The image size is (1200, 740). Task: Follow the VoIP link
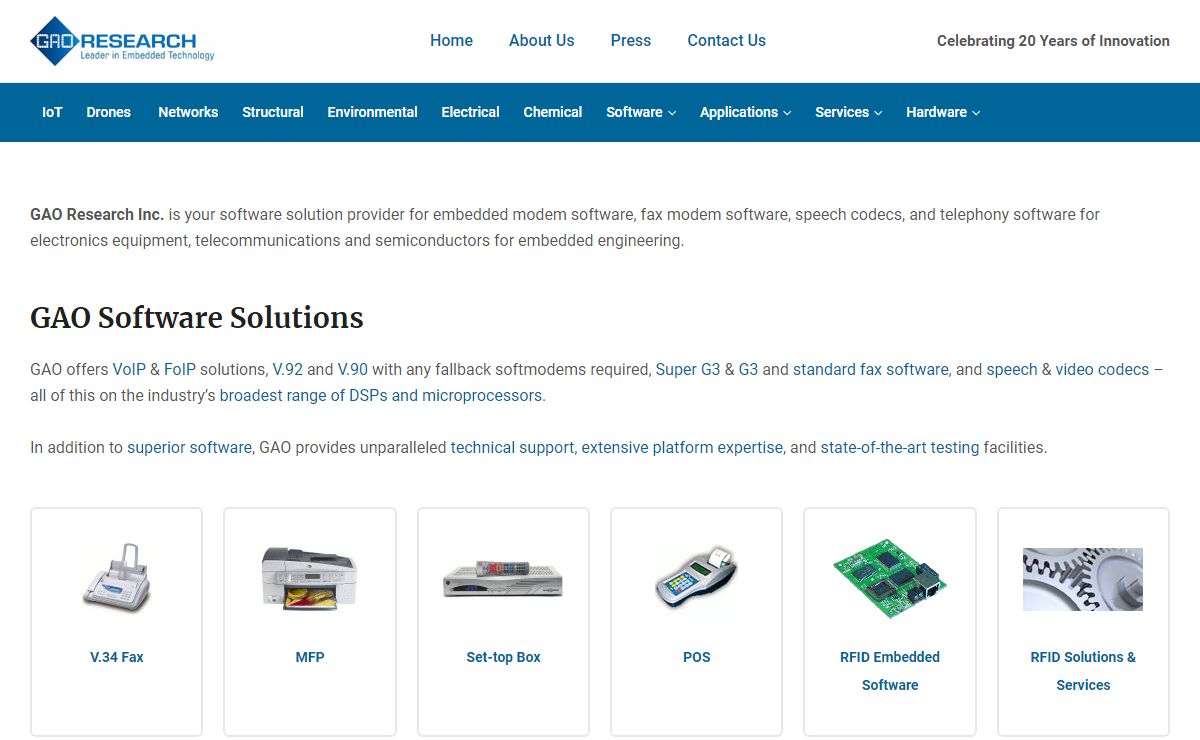[129, 369]
